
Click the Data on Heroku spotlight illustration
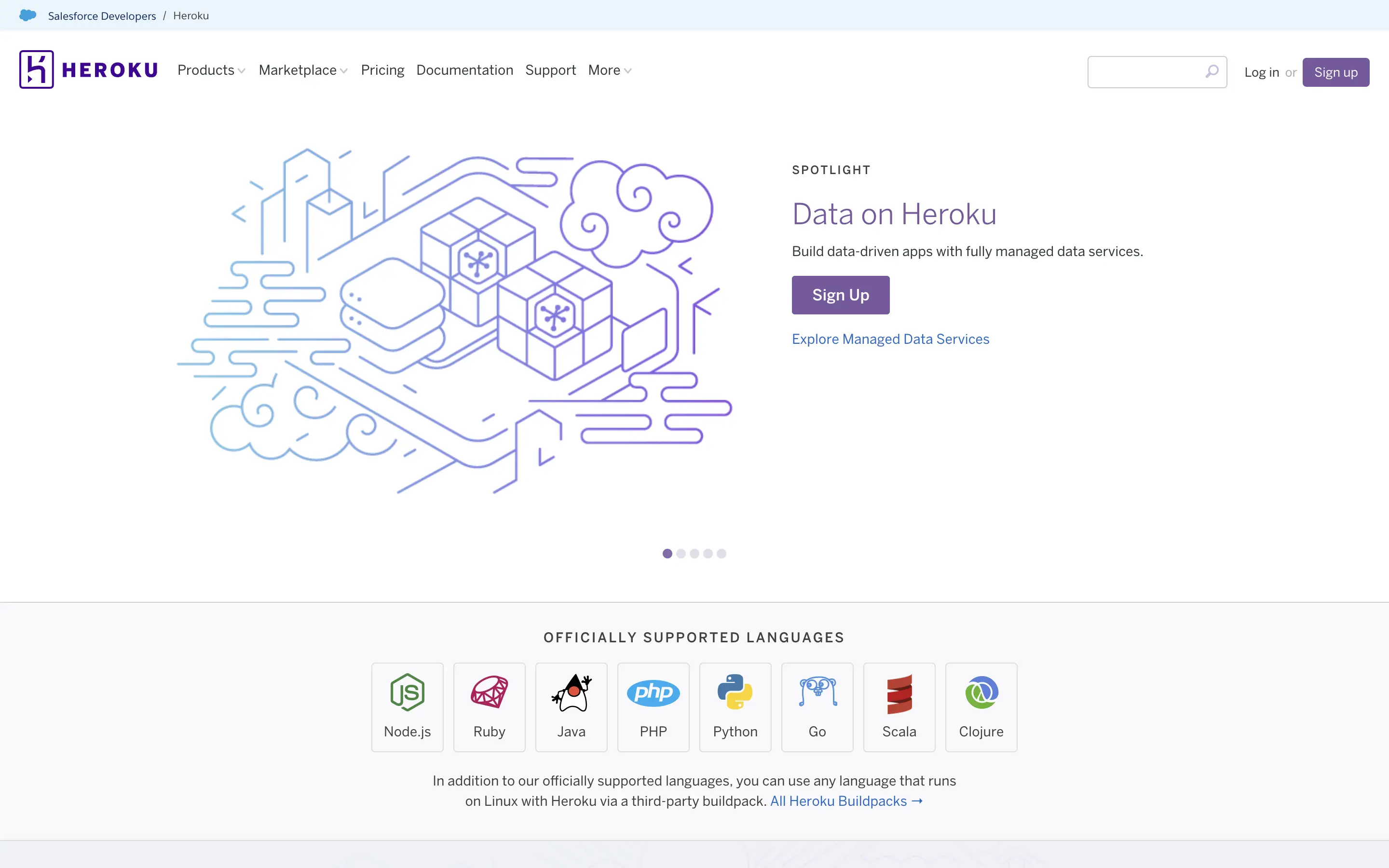(455, 320)
